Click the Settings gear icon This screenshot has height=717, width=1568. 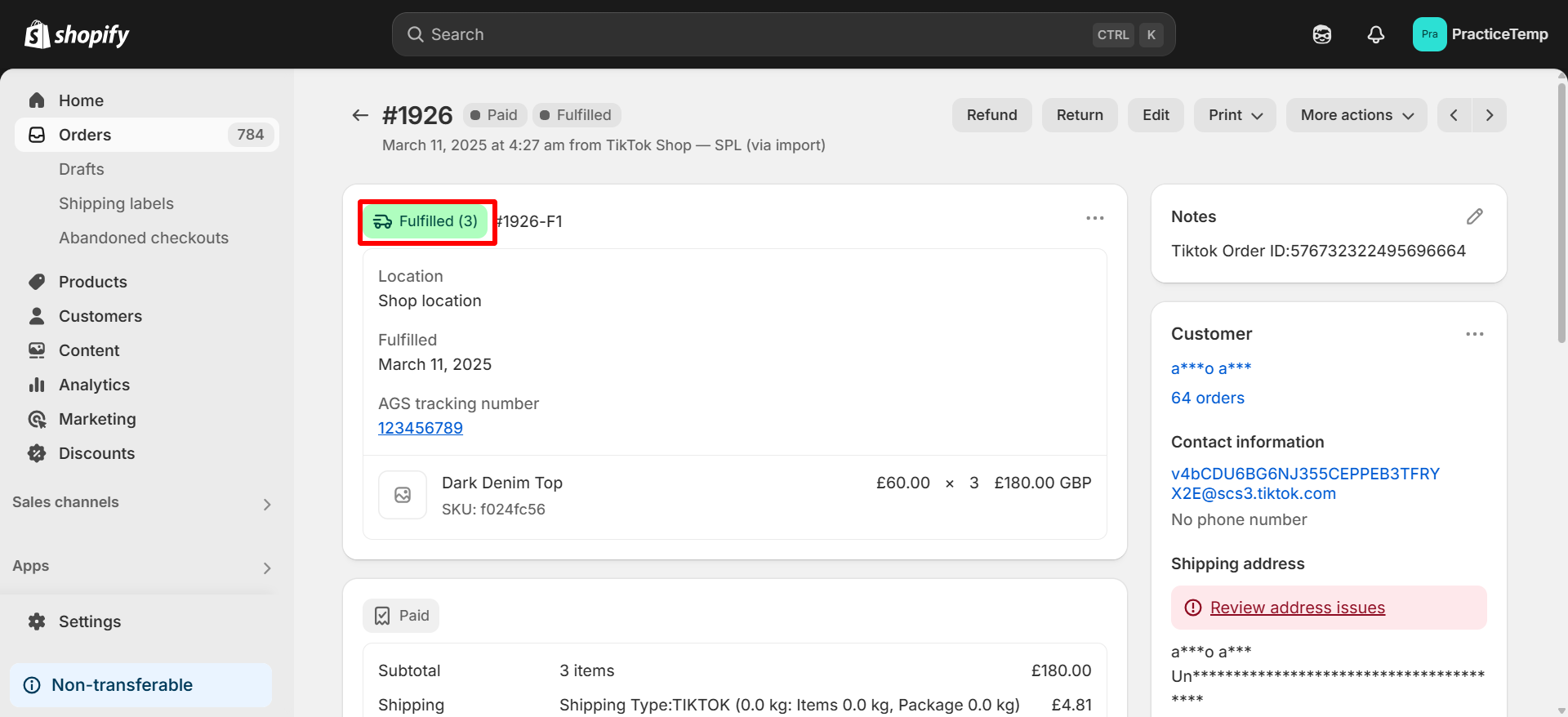37,621
